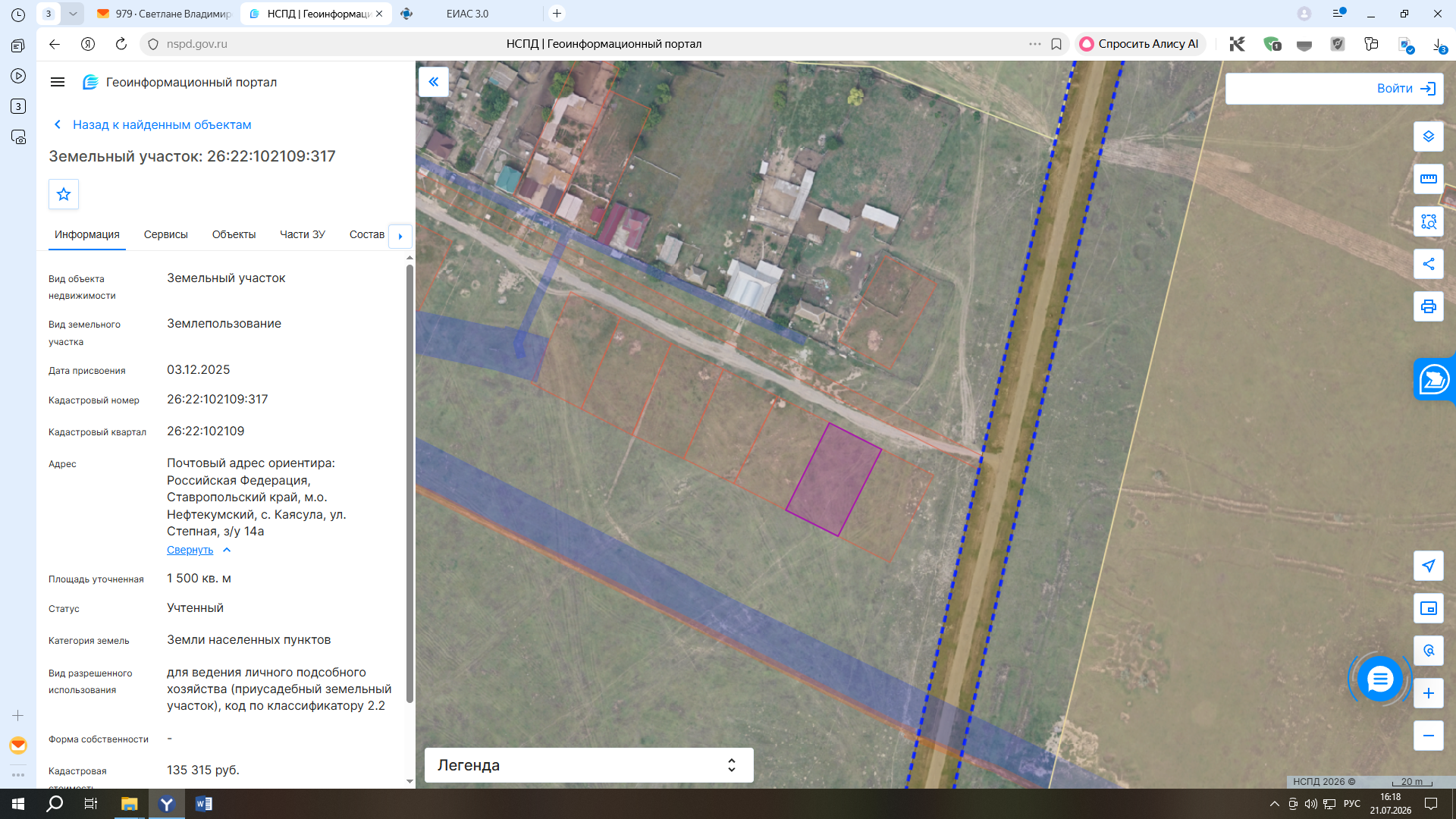Add parcel to favorites with star
The width and height of the screenshot is (1456, 819).
click(x=64, y=194)
